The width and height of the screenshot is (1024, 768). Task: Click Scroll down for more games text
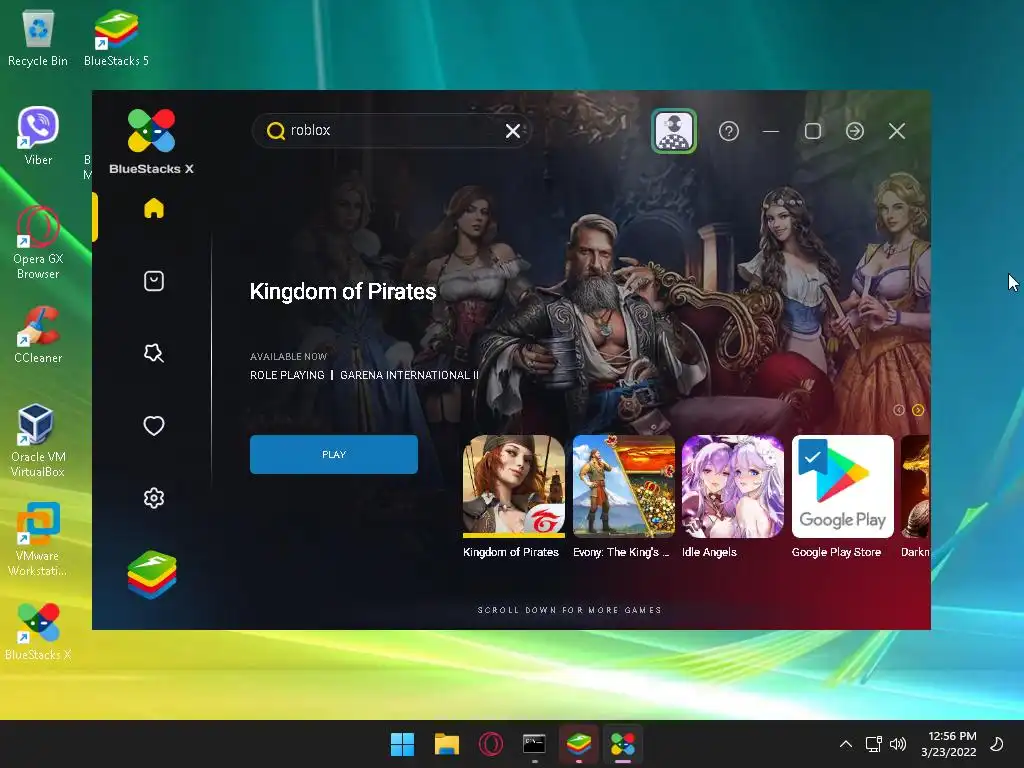click(x=569, y=610)
